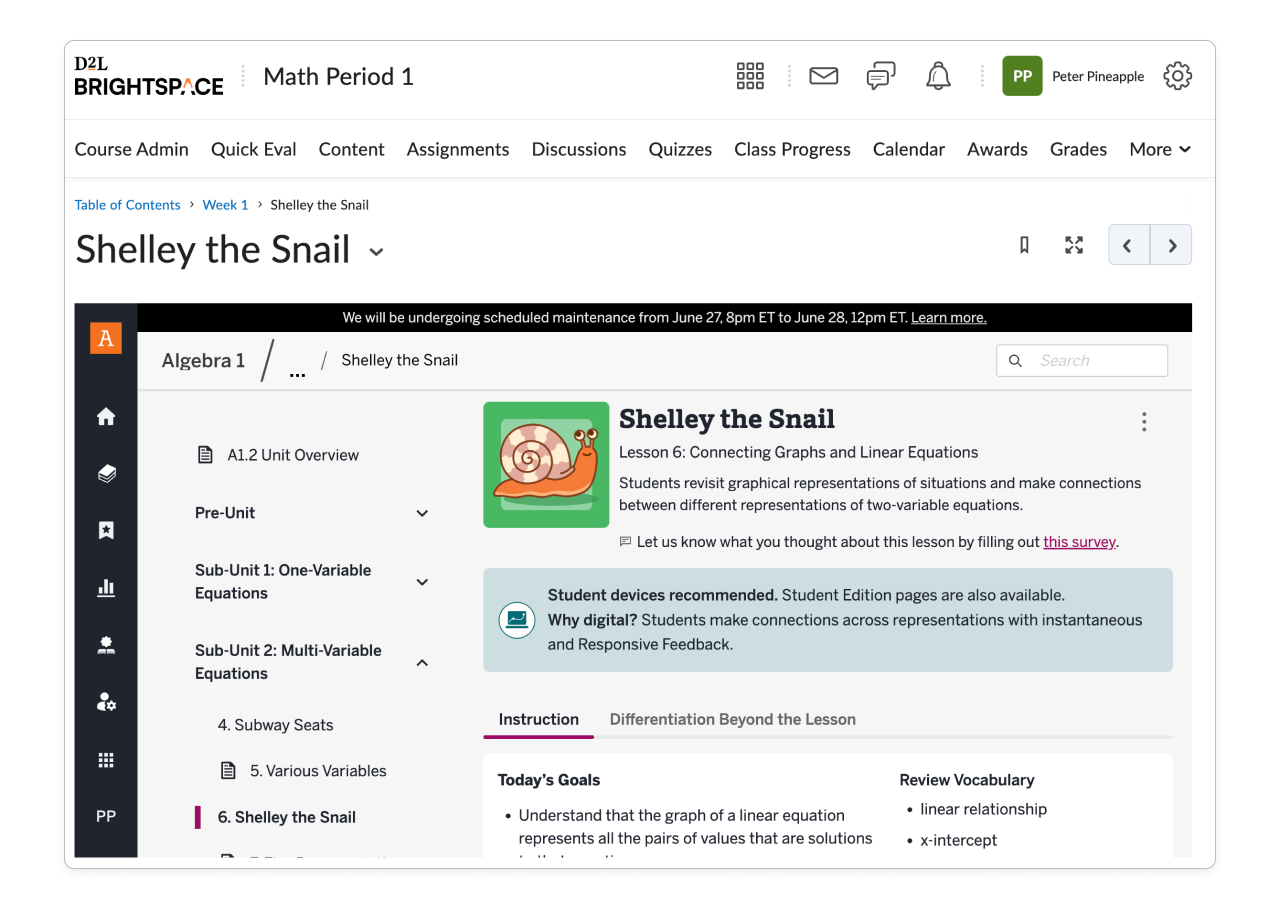
Task: Click the Table of Contents breadcrumb link
Action: pyautogui.click(x=128, y=205)
